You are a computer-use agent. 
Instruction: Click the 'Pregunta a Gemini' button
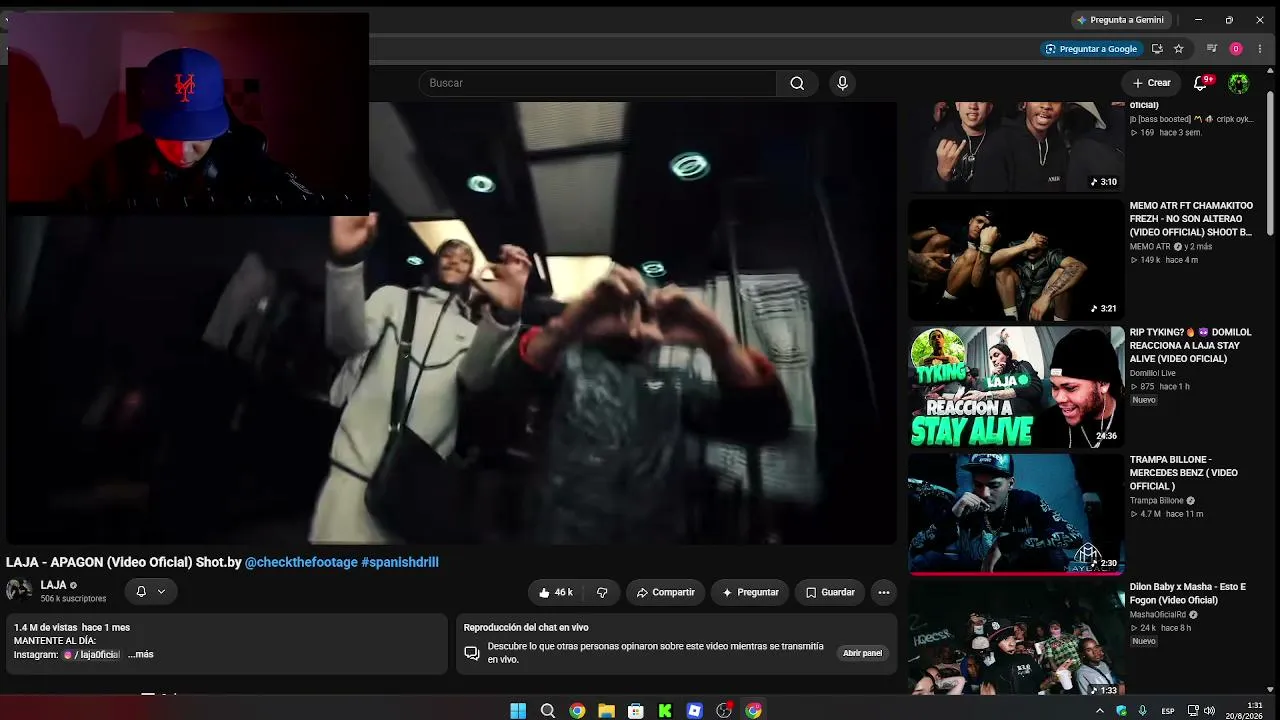1120,20
